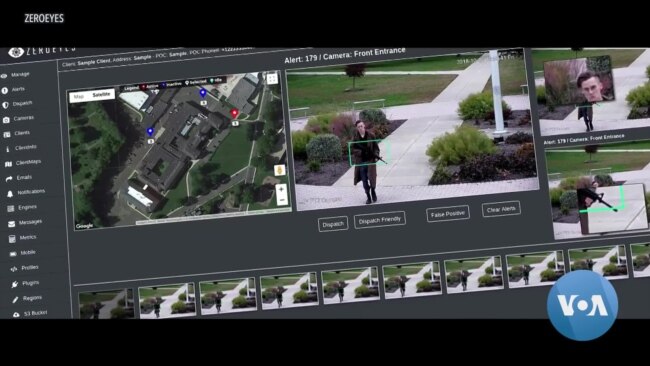Select the red active camera marker
650x366 pixels.
234,113
